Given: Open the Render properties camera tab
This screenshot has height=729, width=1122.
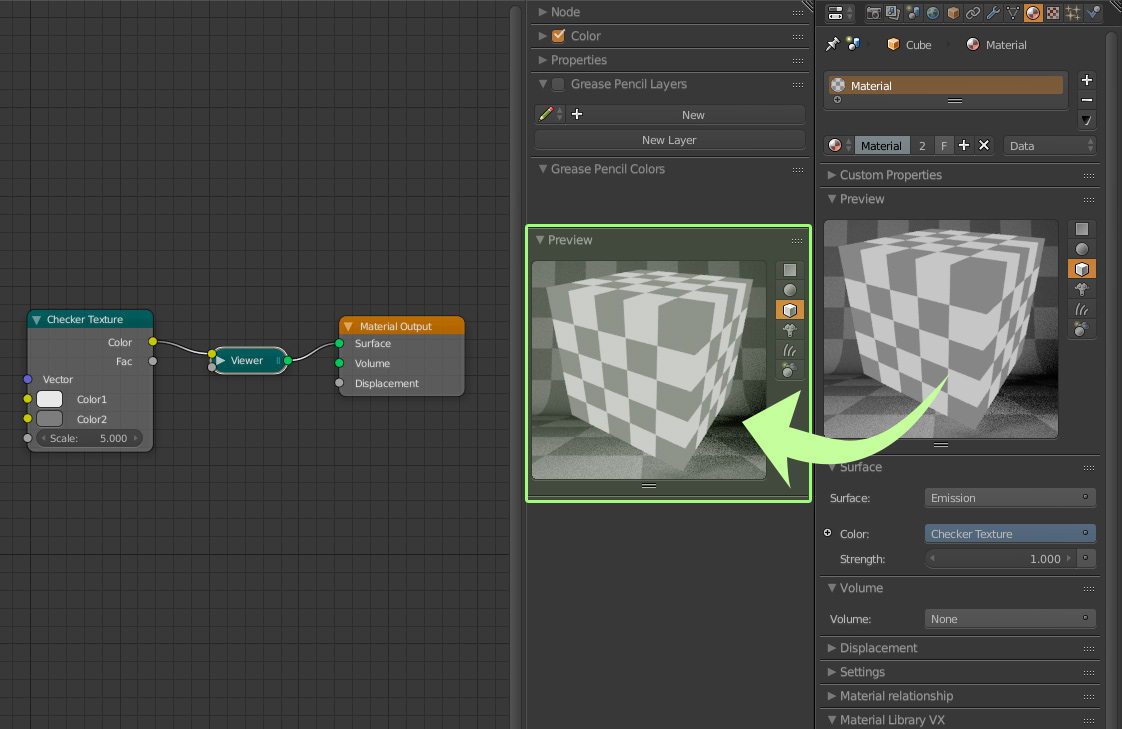Looking at the screenshot, I should tap(873, 13).
